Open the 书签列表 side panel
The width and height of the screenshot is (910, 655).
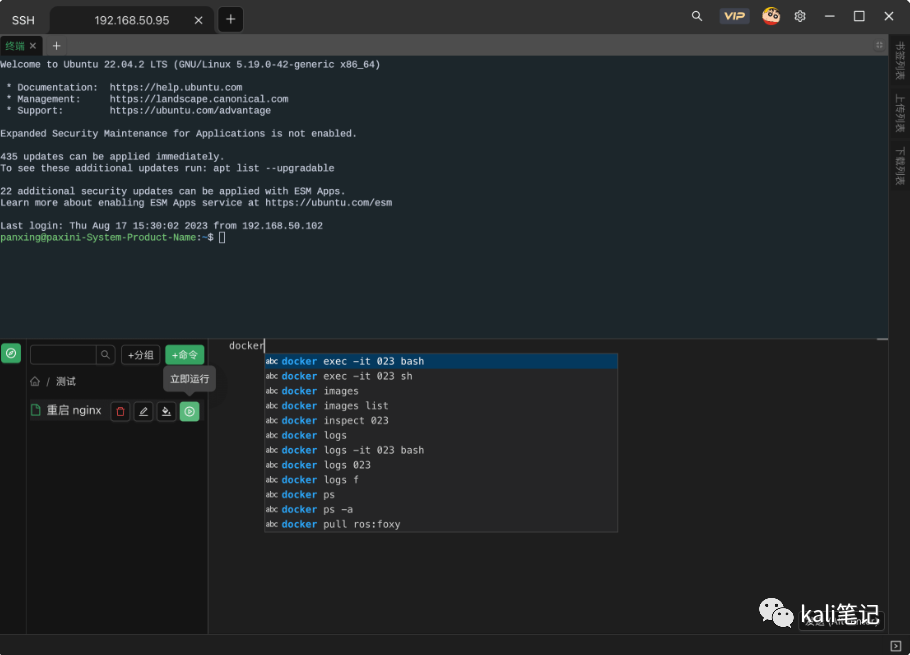pyautogui.click(x=900, y=60)
